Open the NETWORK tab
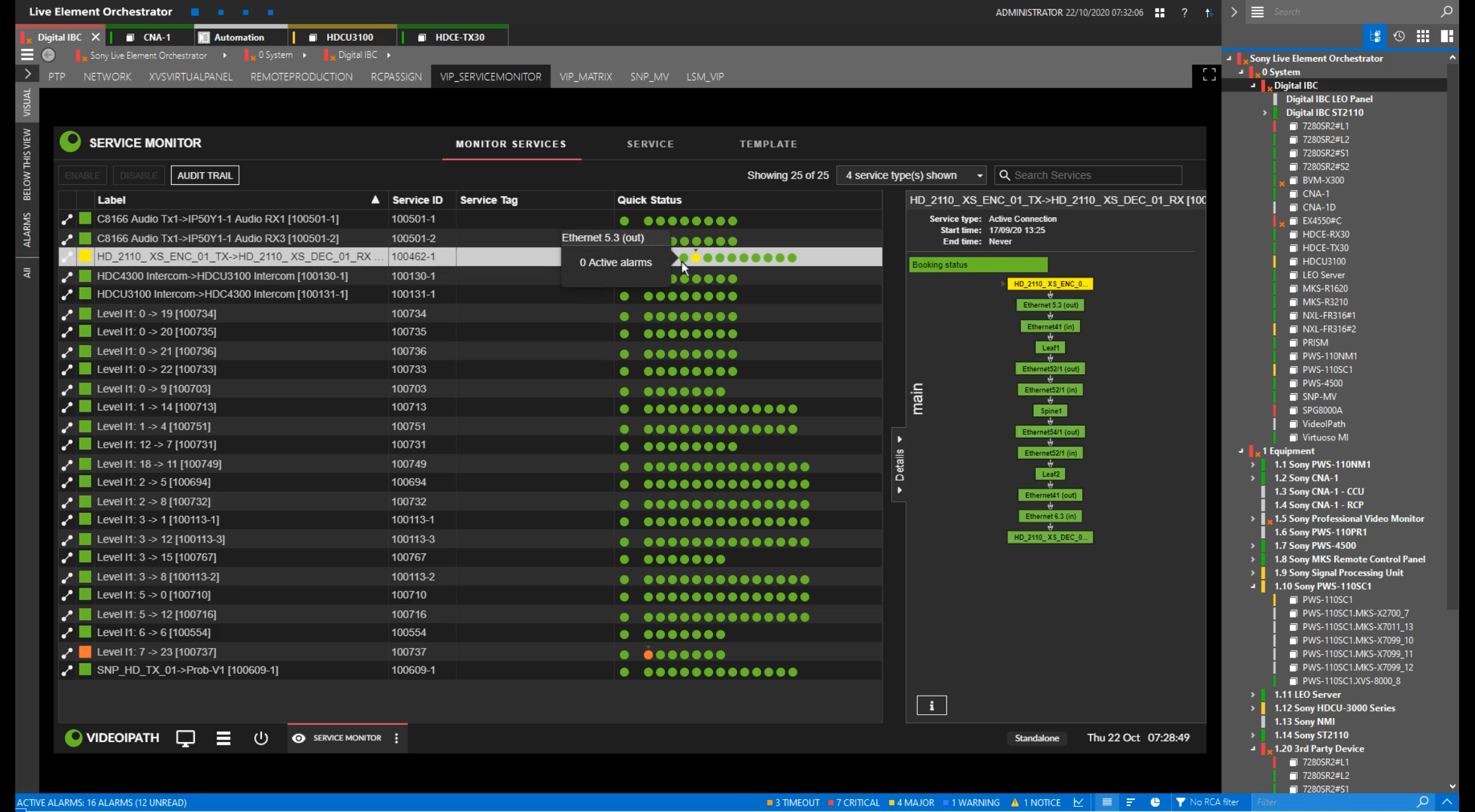Screen dimensions: 1475x812 [107, 76]
